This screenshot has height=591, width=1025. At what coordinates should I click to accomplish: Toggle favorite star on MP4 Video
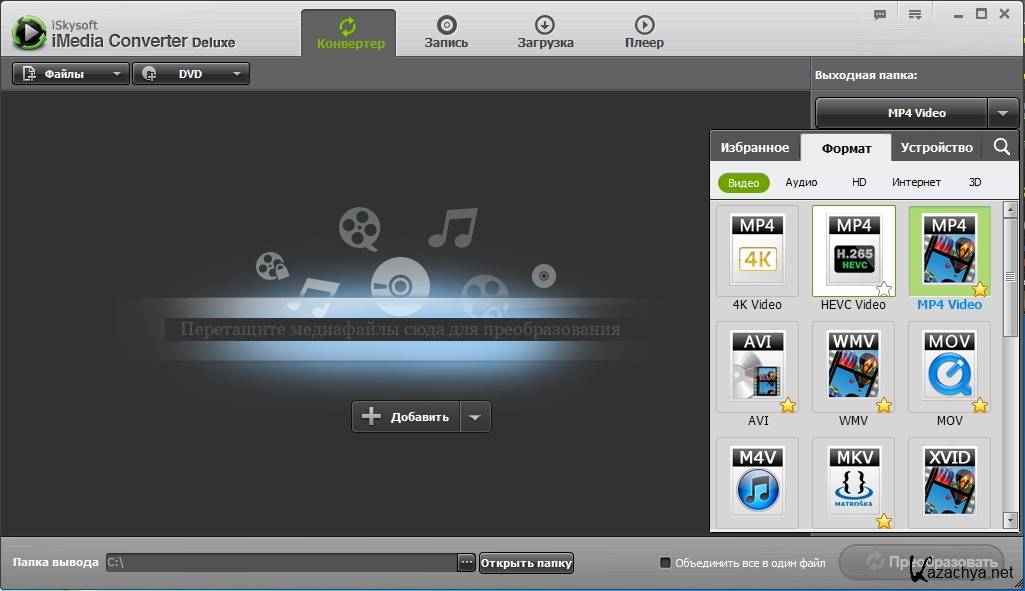(x=979, y=289)
